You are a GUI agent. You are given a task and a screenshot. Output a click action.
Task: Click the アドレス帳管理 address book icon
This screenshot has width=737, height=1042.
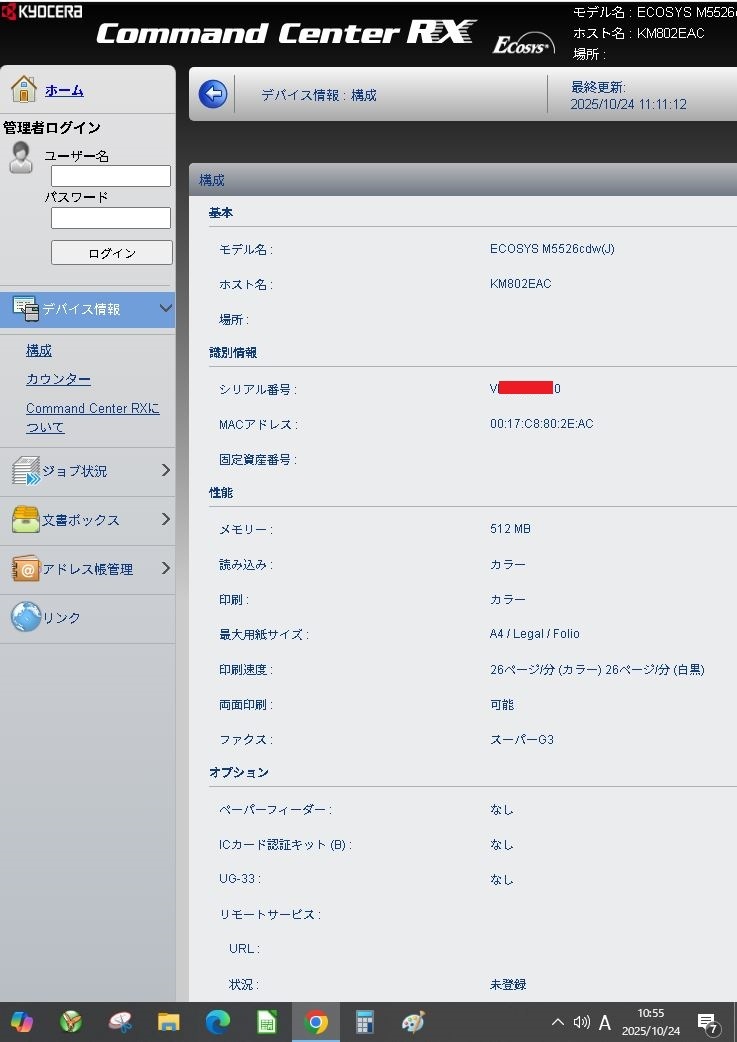point(26,569)
